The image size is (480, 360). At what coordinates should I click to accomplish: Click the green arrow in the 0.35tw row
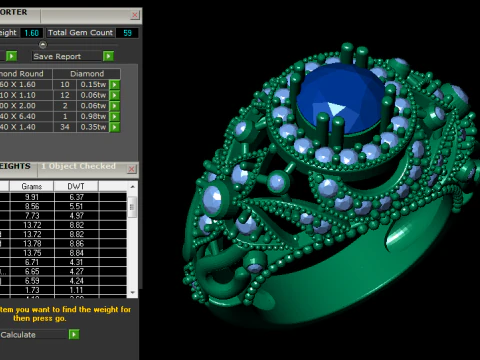[x=114, y=127]
